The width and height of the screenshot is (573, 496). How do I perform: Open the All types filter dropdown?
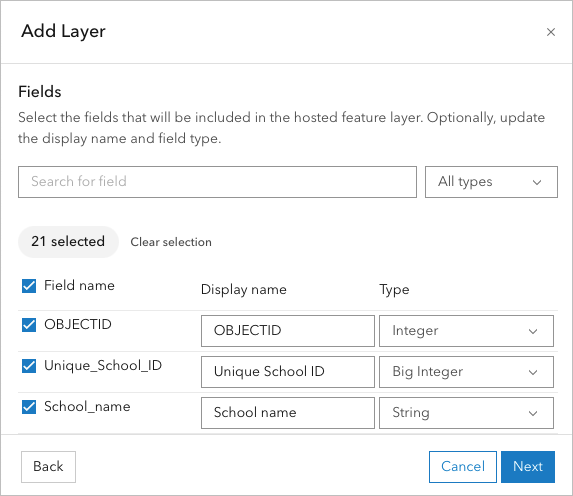(x=491, y=182)
